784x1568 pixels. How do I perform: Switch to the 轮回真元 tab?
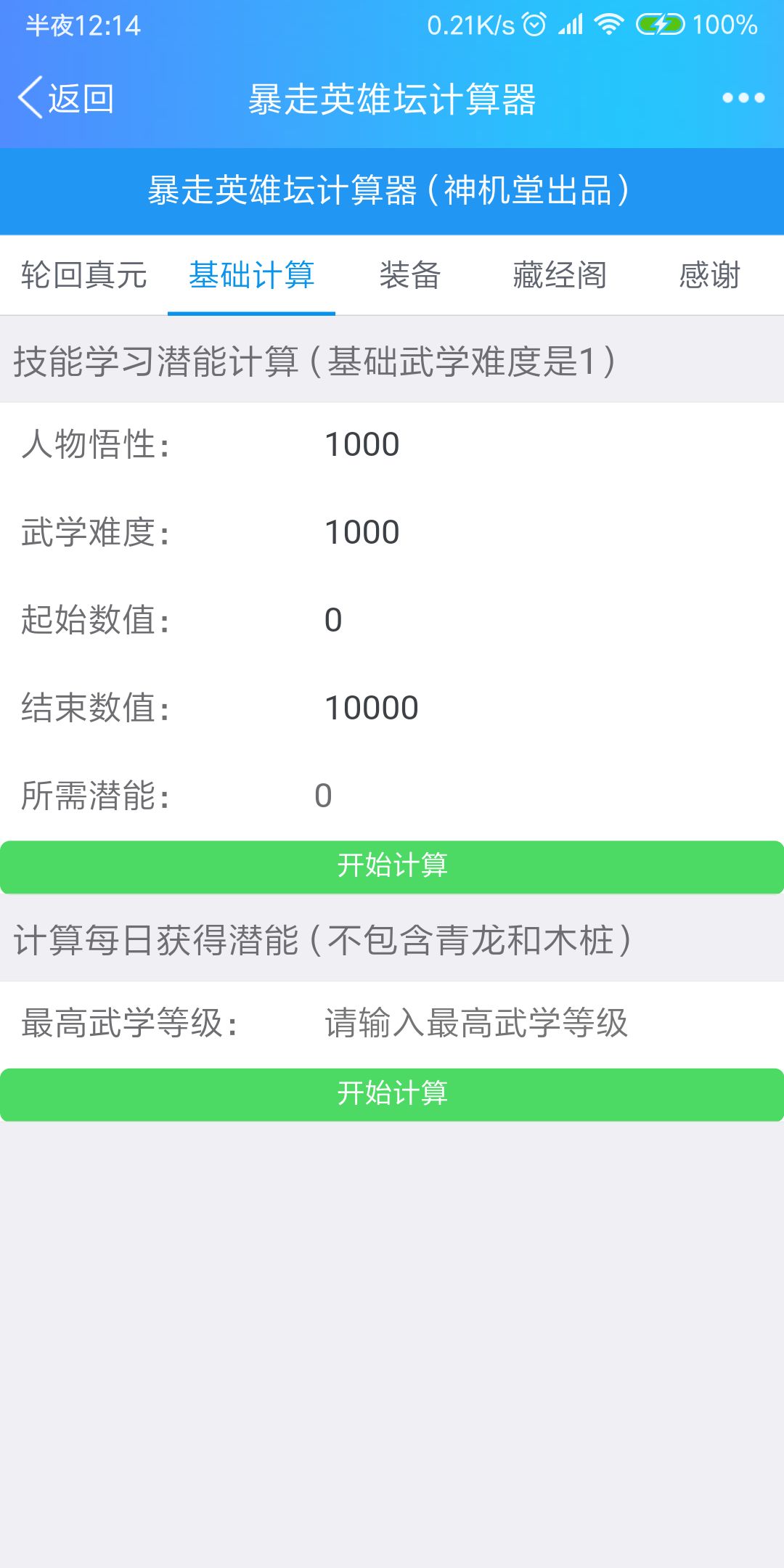(84, 276)
